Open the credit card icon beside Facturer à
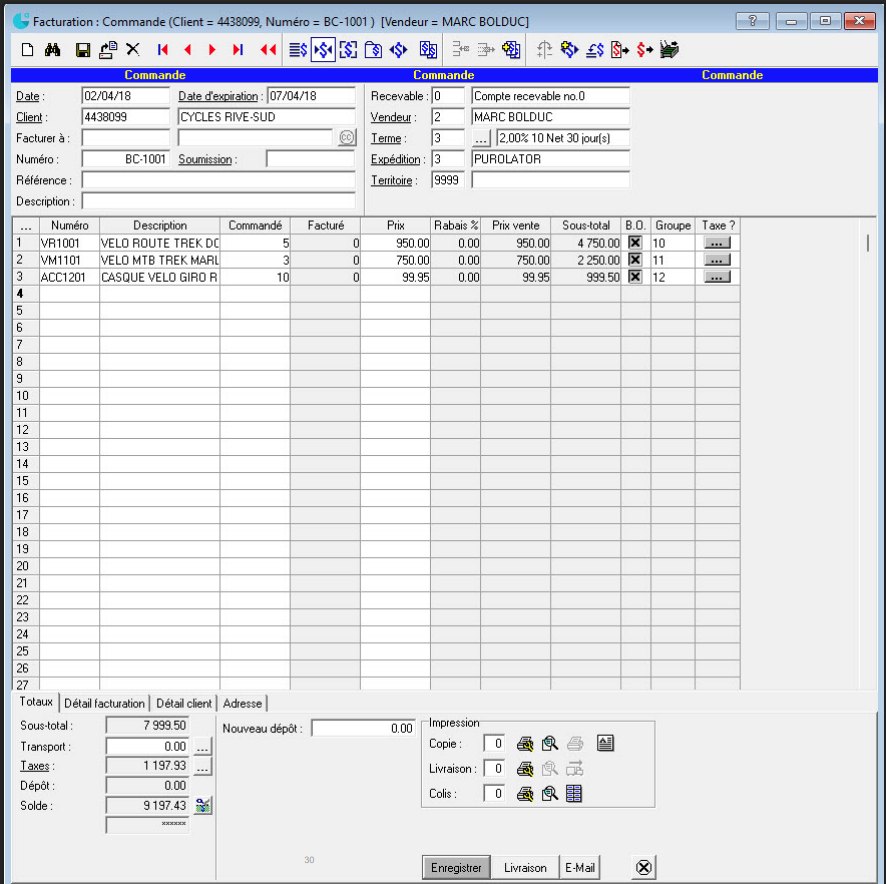Image resolution: width=886 pixels, height=884 pixels. coord(346,137)
